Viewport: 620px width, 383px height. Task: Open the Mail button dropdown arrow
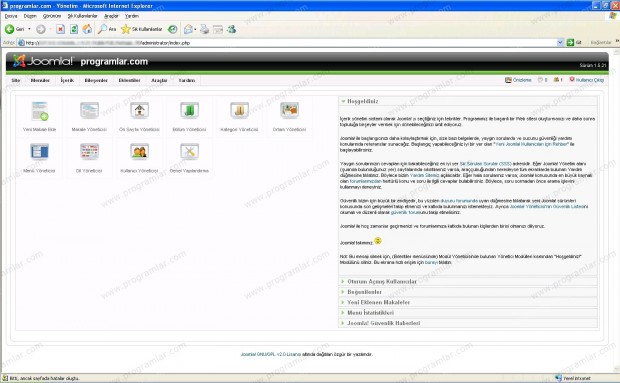pyautogui.click(x=195, y=29)
